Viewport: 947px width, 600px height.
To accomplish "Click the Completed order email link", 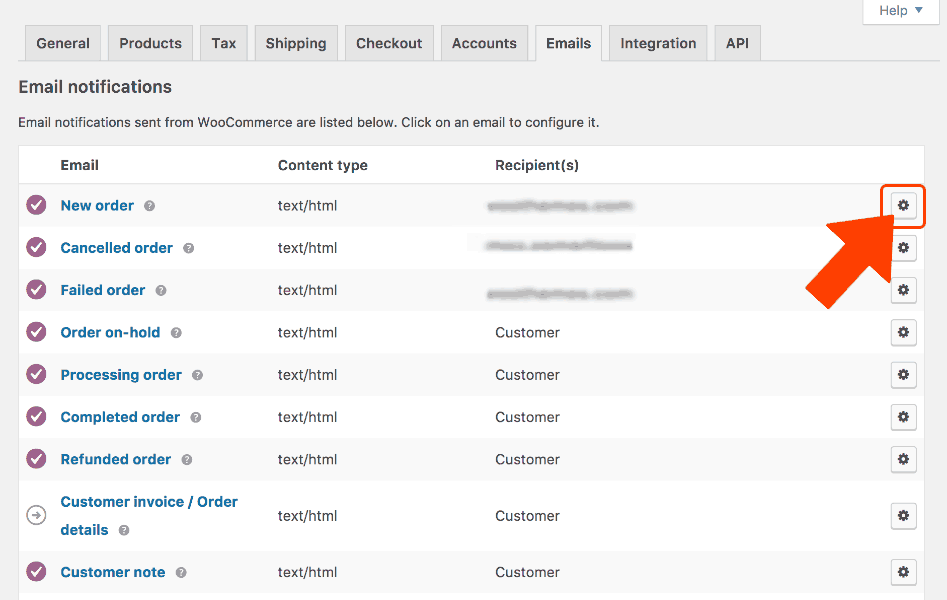I will [120, 417].
